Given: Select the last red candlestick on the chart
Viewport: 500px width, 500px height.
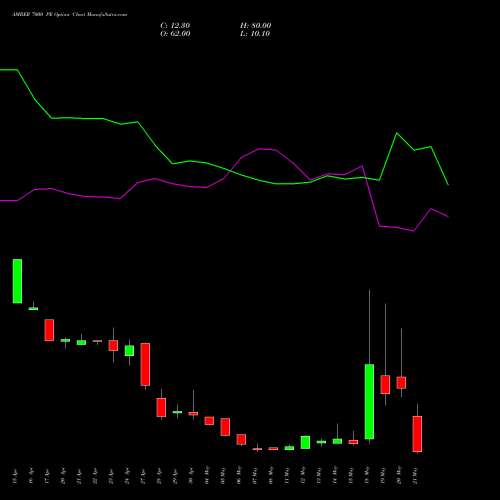Looking at the screenshot, I should [417, 434].
